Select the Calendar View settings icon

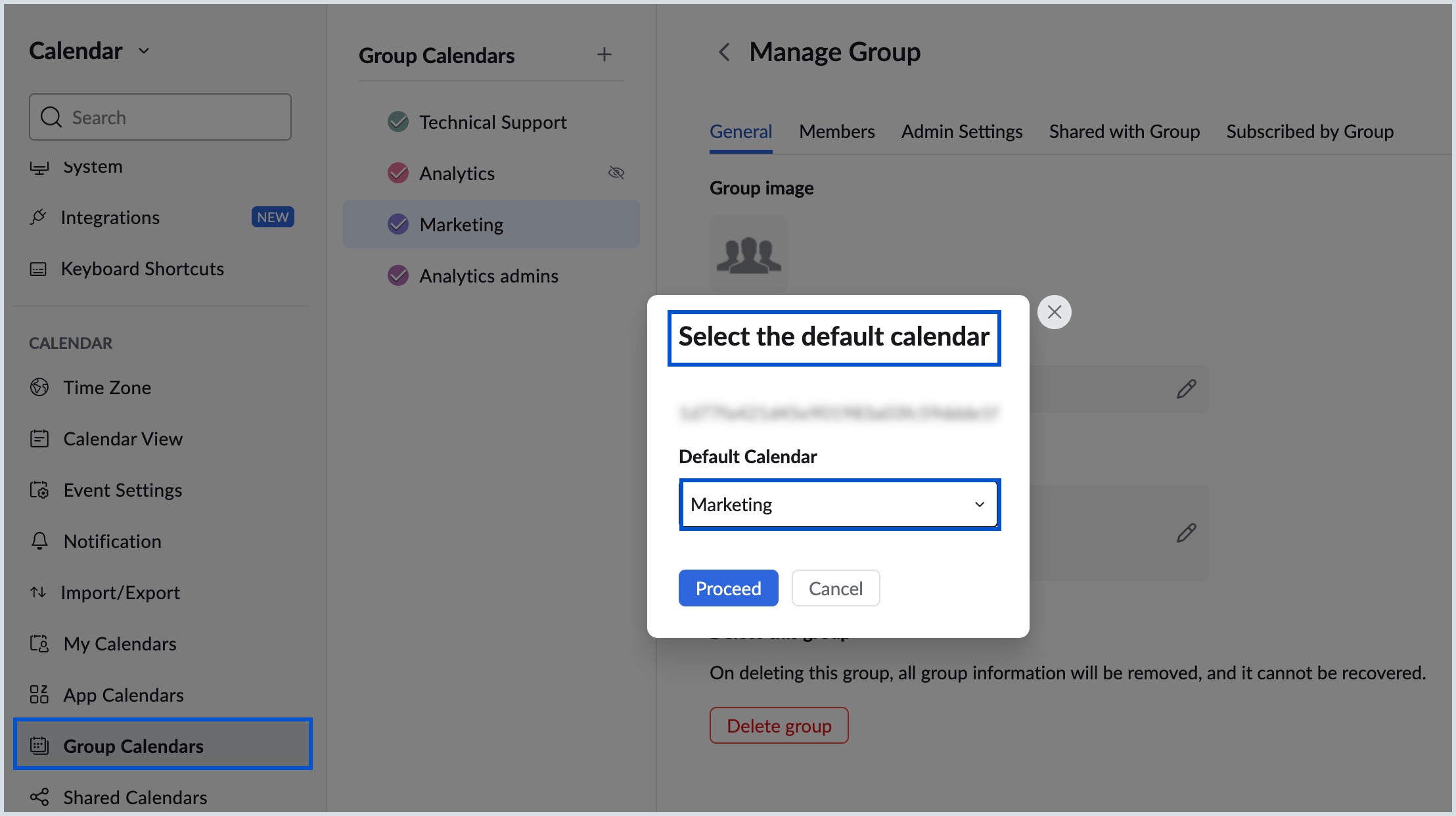point(39,438)
